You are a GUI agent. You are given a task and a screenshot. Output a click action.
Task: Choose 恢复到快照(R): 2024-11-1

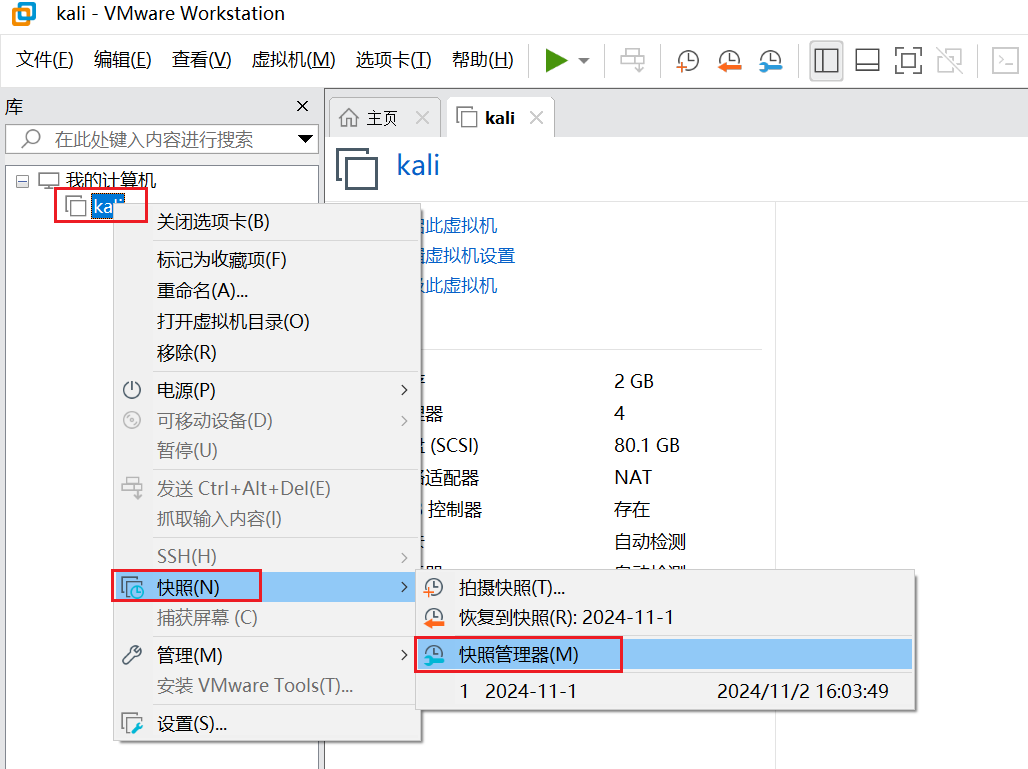(665, 618)
